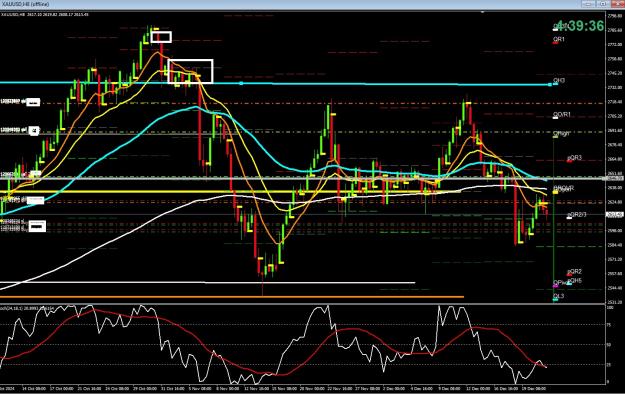
Task: Click the XAUUSD,H8 (offline) window title
Action: [25, 4]
